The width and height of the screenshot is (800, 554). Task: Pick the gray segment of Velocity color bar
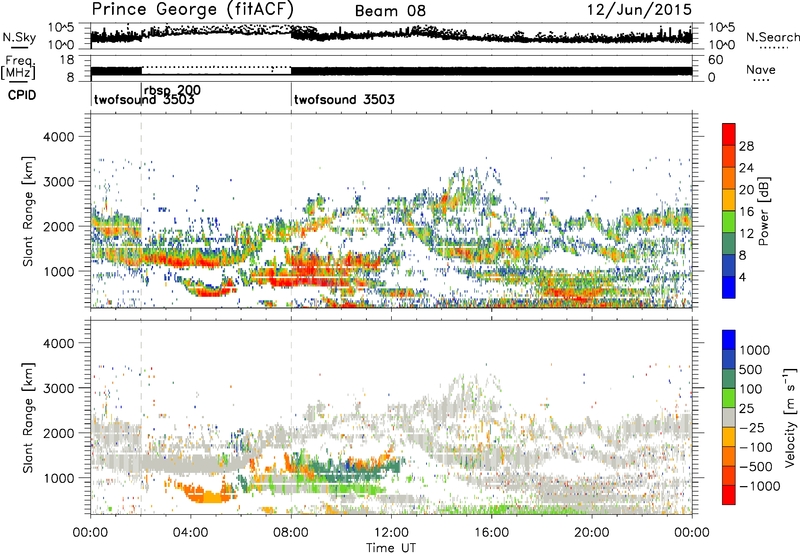pos(729,417)
